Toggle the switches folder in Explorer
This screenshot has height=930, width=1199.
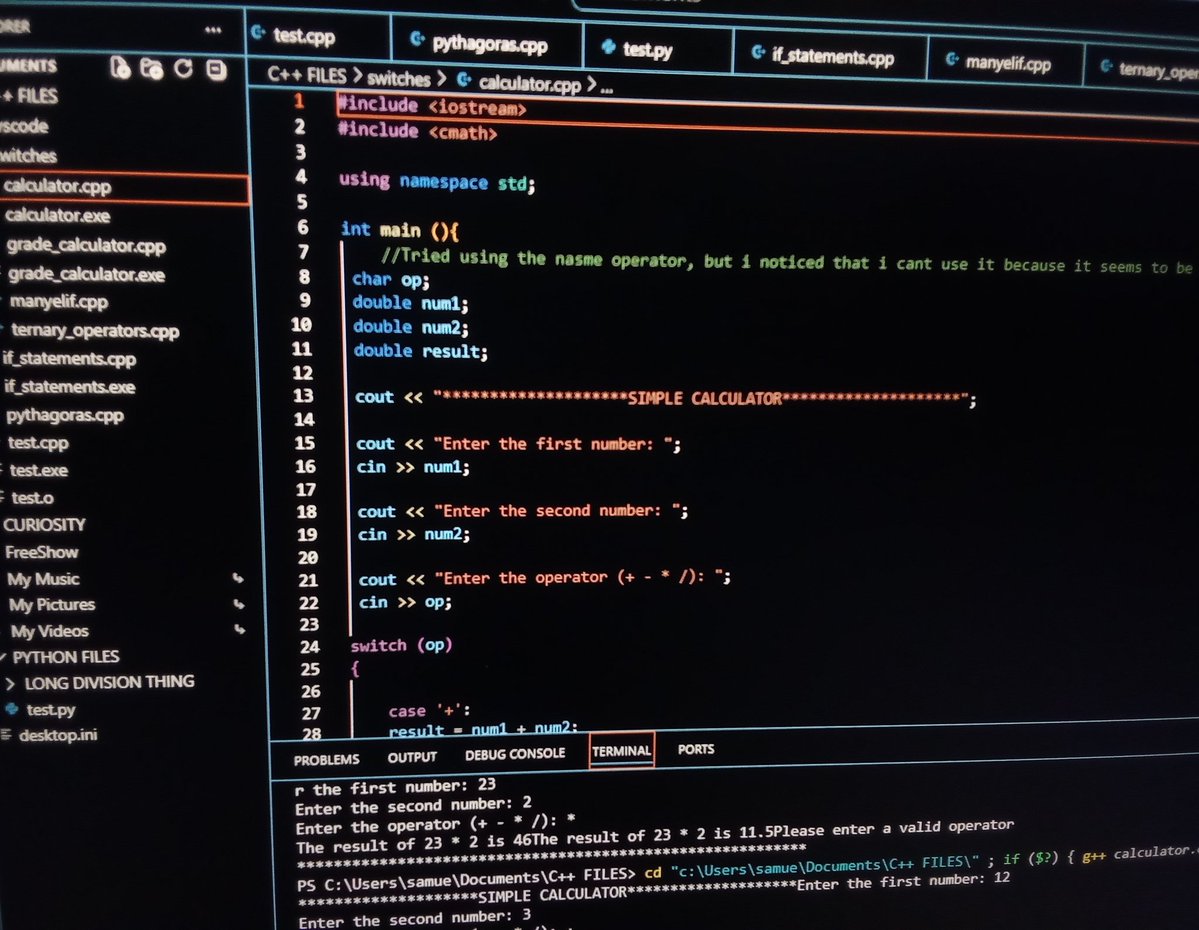tap(28, 155)
